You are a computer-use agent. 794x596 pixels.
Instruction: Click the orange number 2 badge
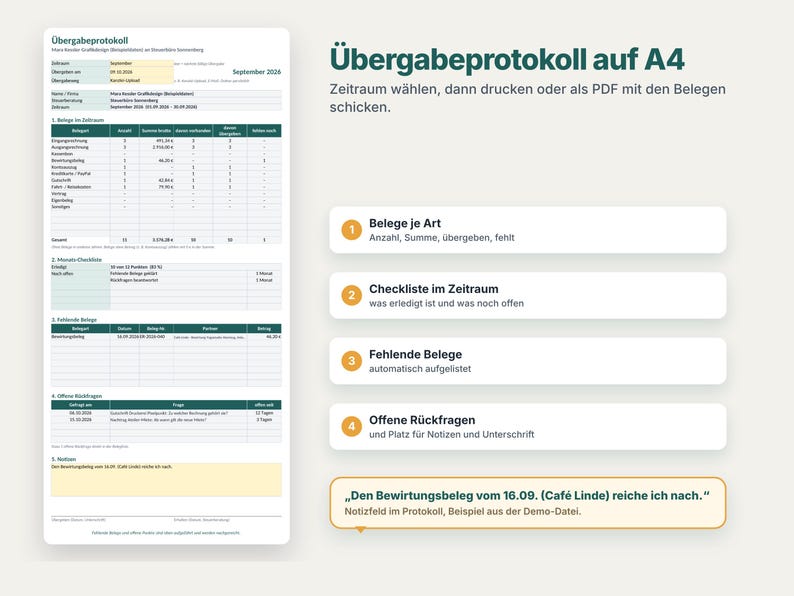pos(351,296)
